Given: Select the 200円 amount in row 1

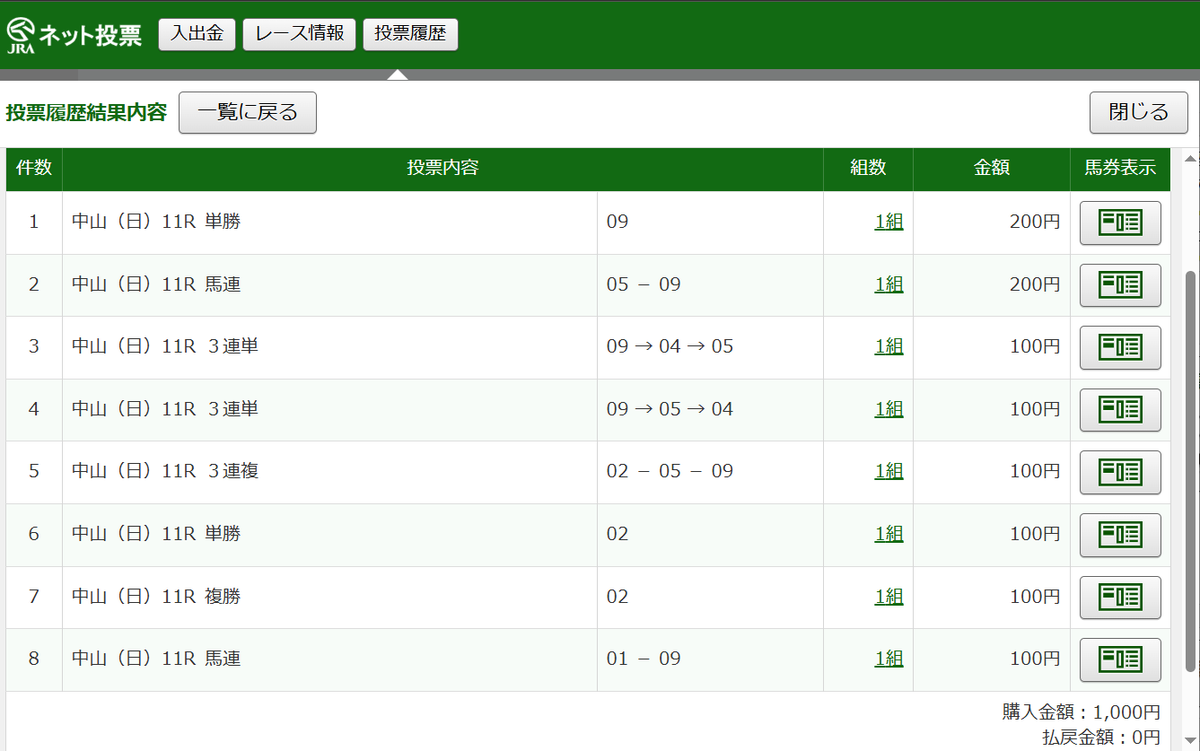Looking at the screenshot, I should click(x=1035, y=222).
